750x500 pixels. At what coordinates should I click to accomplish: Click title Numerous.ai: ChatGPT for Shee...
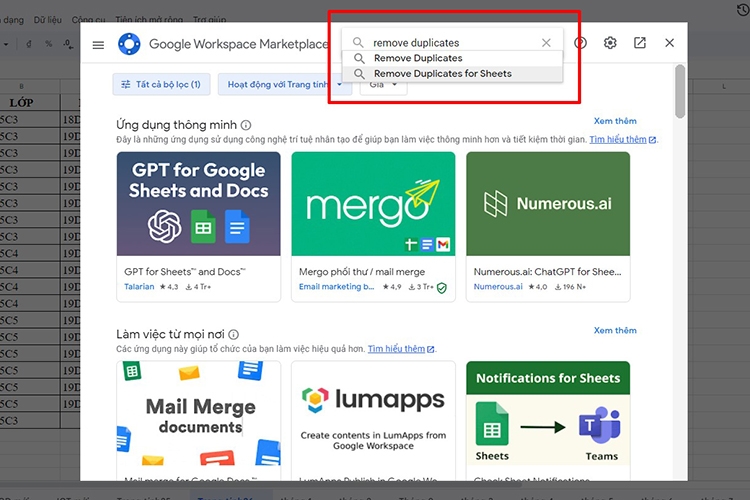point(547,272)
